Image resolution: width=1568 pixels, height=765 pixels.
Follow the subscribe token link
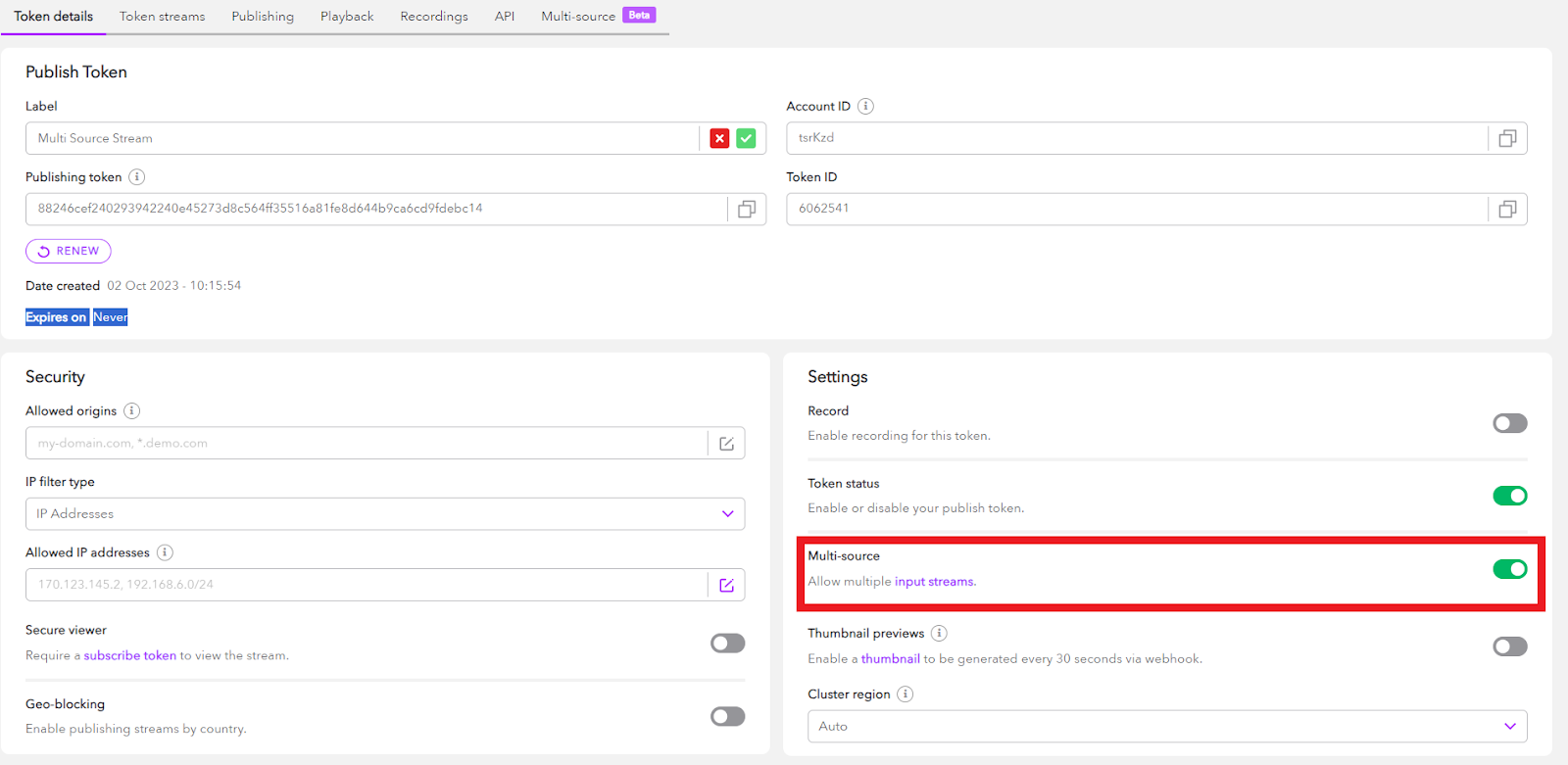pos(129,656)
